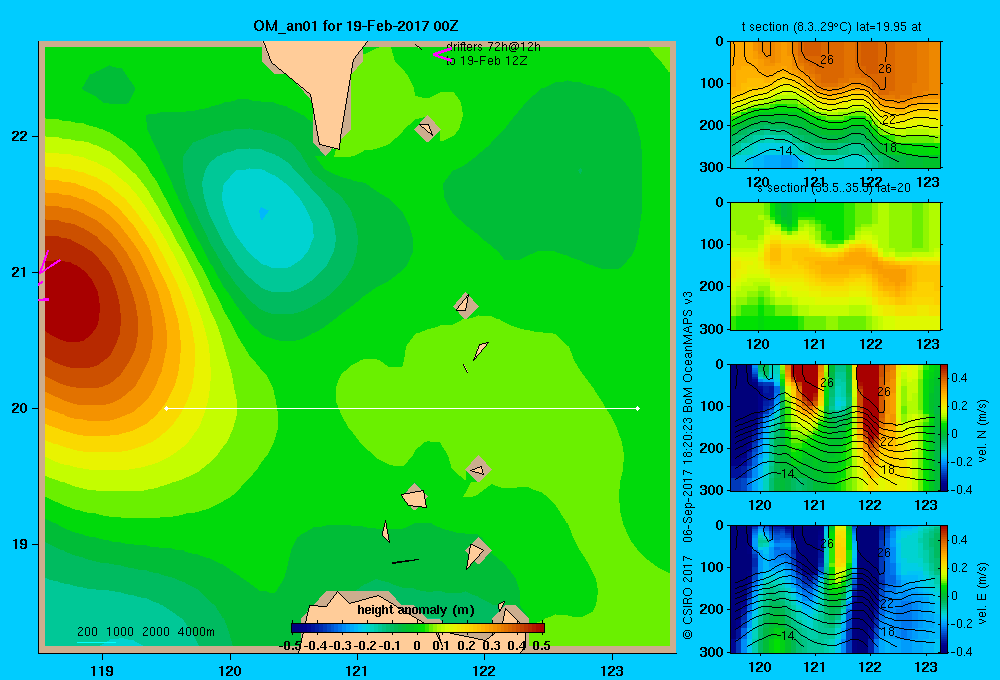Click longitude label 121 under the main map
The width and height of the screenshot is (1000, 680).
pos(357,670)
